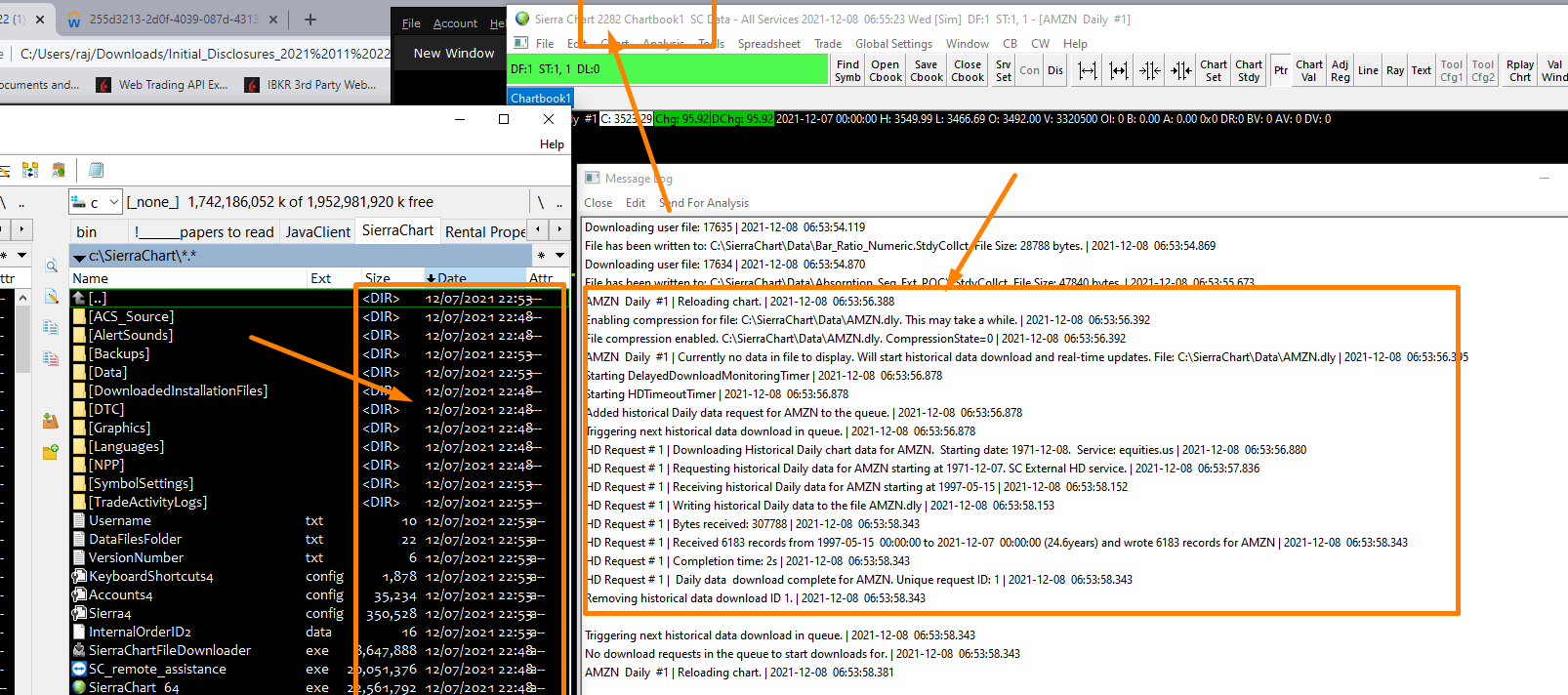Open Trade menu in Sierra Chart

pyautogui.click(x=828, y=44)
